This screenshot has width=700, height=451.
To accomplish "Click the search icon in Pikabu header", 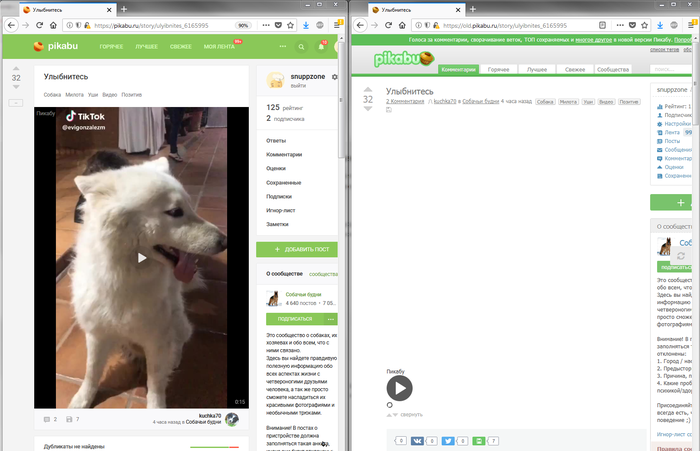I will (302, 46).
